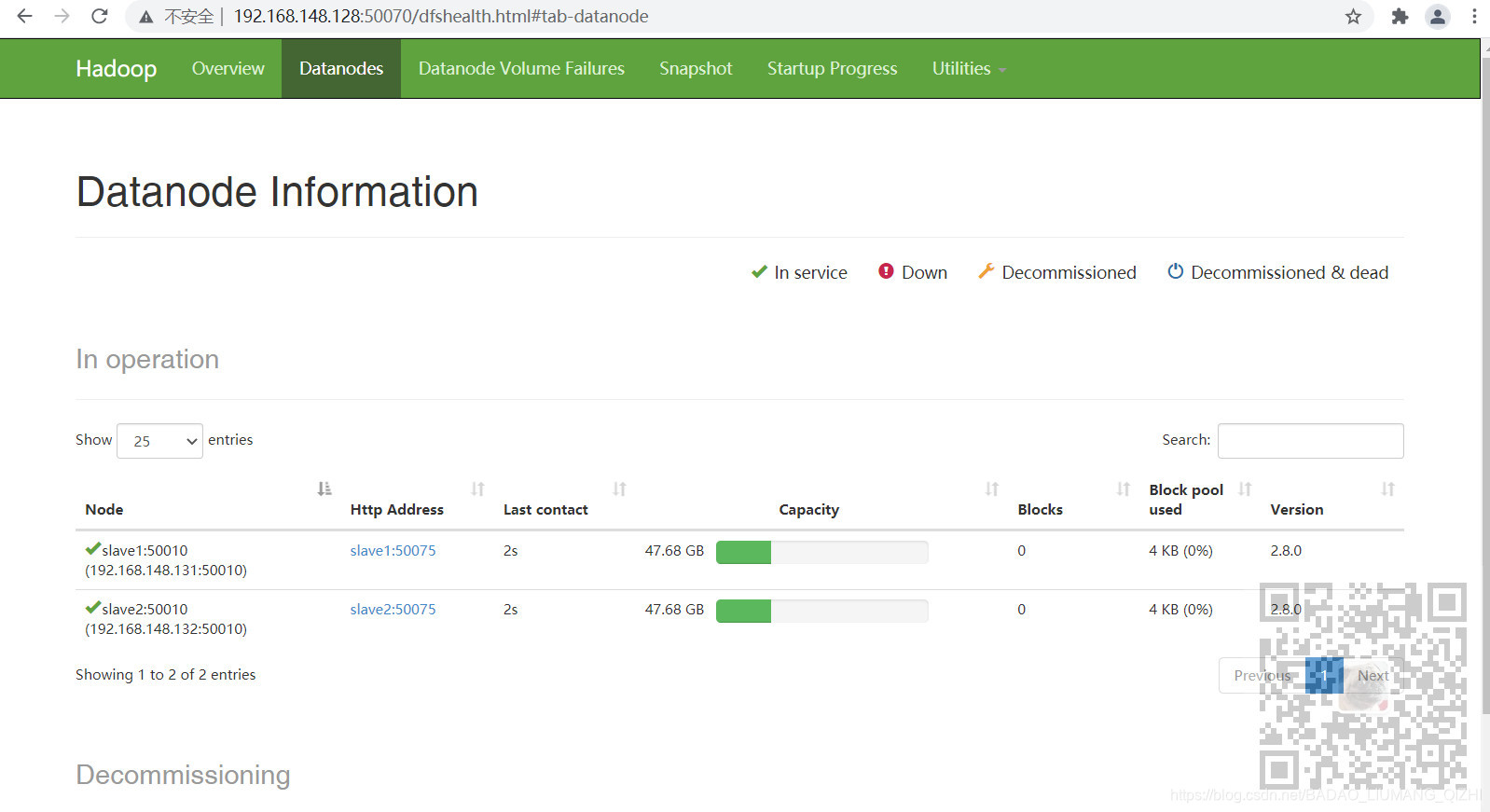The height and width of the screenshot is (812, 1490).
Task: Sort table by the Node column sort icon
Action: pyautogui.click(x=324, y=489)
